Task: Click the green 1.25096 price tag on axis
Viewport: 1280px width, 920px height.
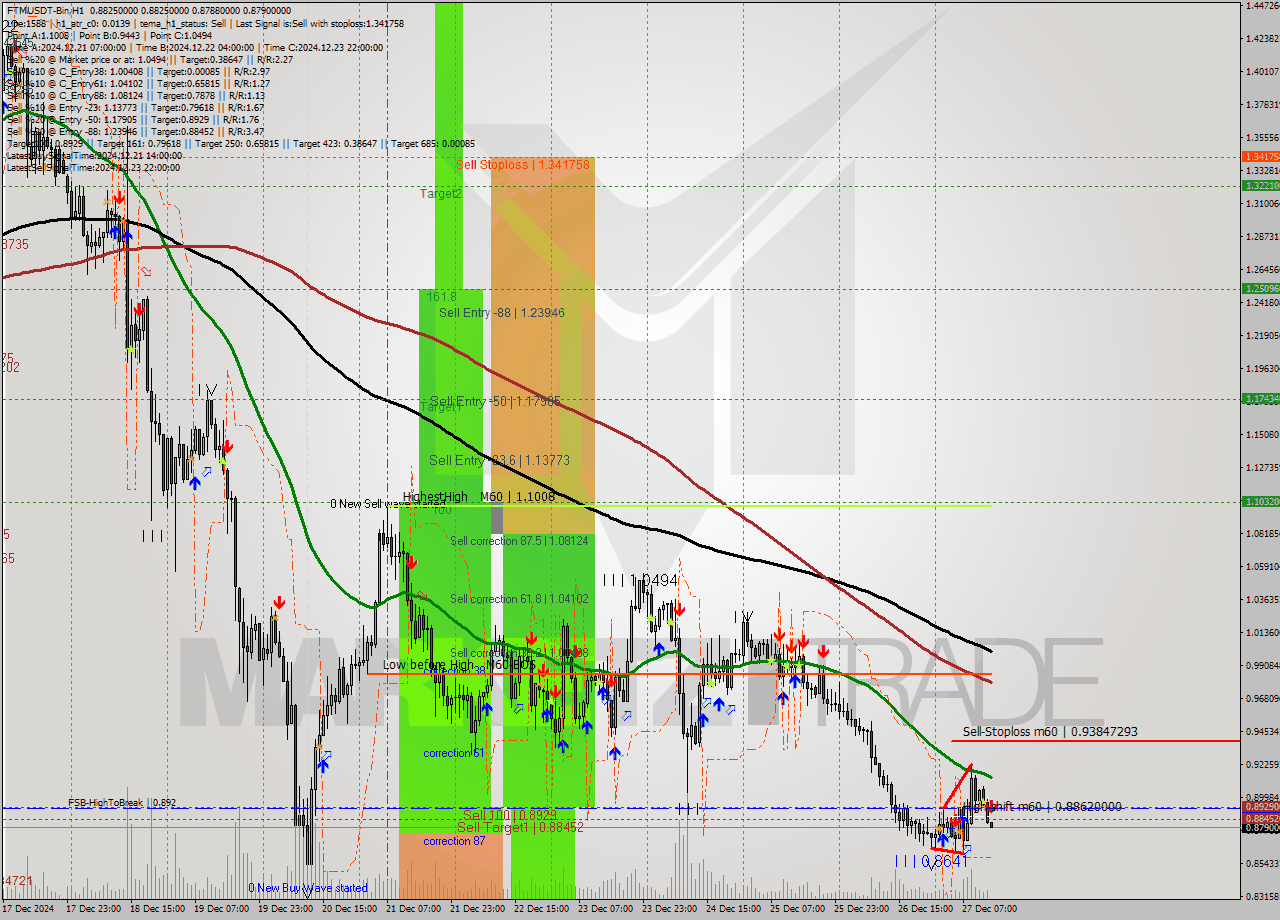Action: click(x=1260, y=288)
